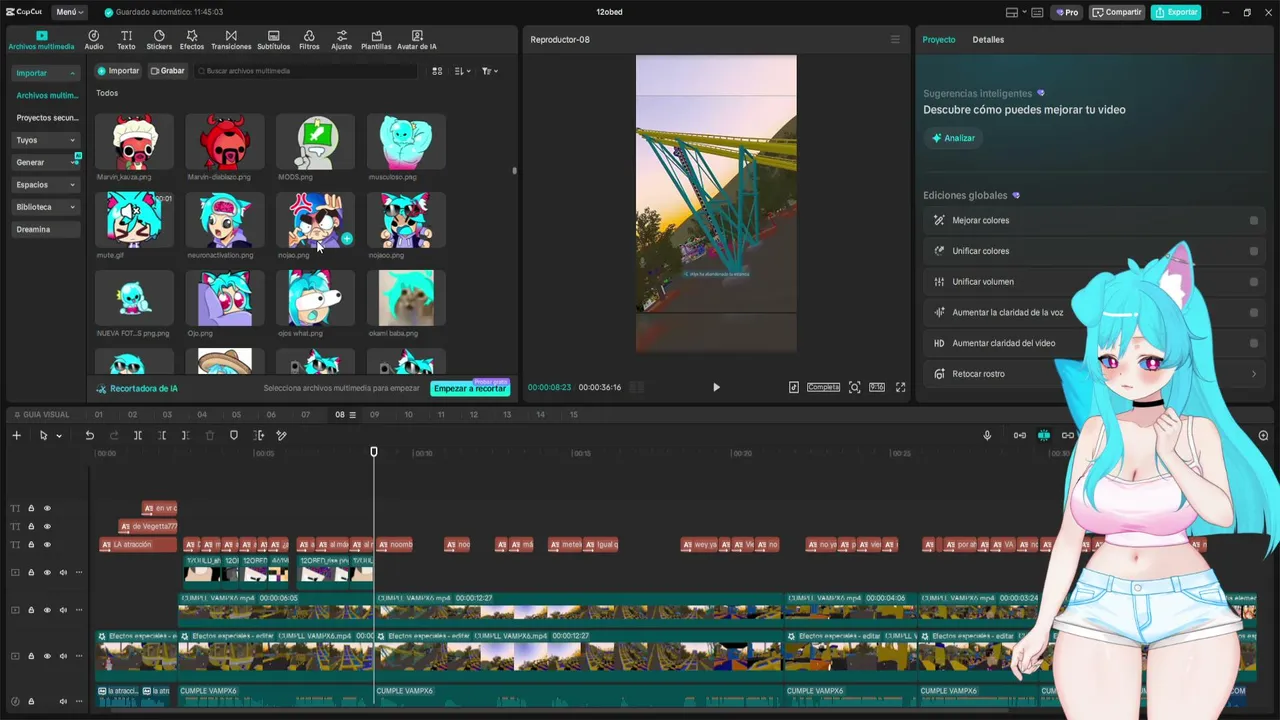The image size is (1280, 720).
Task: Switch to the Detalles tab
Action: click(988, 40)
